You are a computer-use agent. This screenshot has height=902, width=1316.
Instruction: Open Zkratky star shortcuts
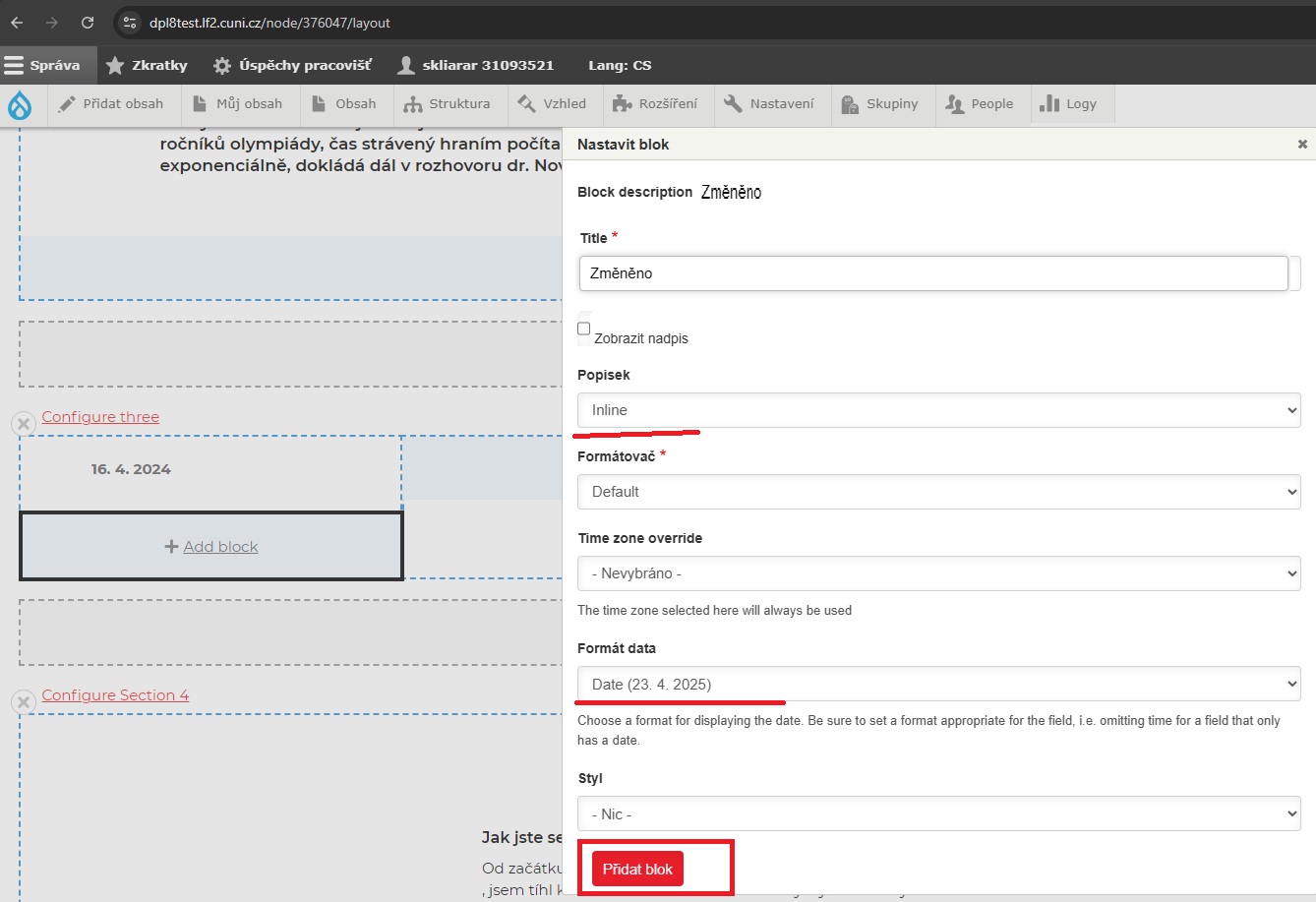coord(147,65)
